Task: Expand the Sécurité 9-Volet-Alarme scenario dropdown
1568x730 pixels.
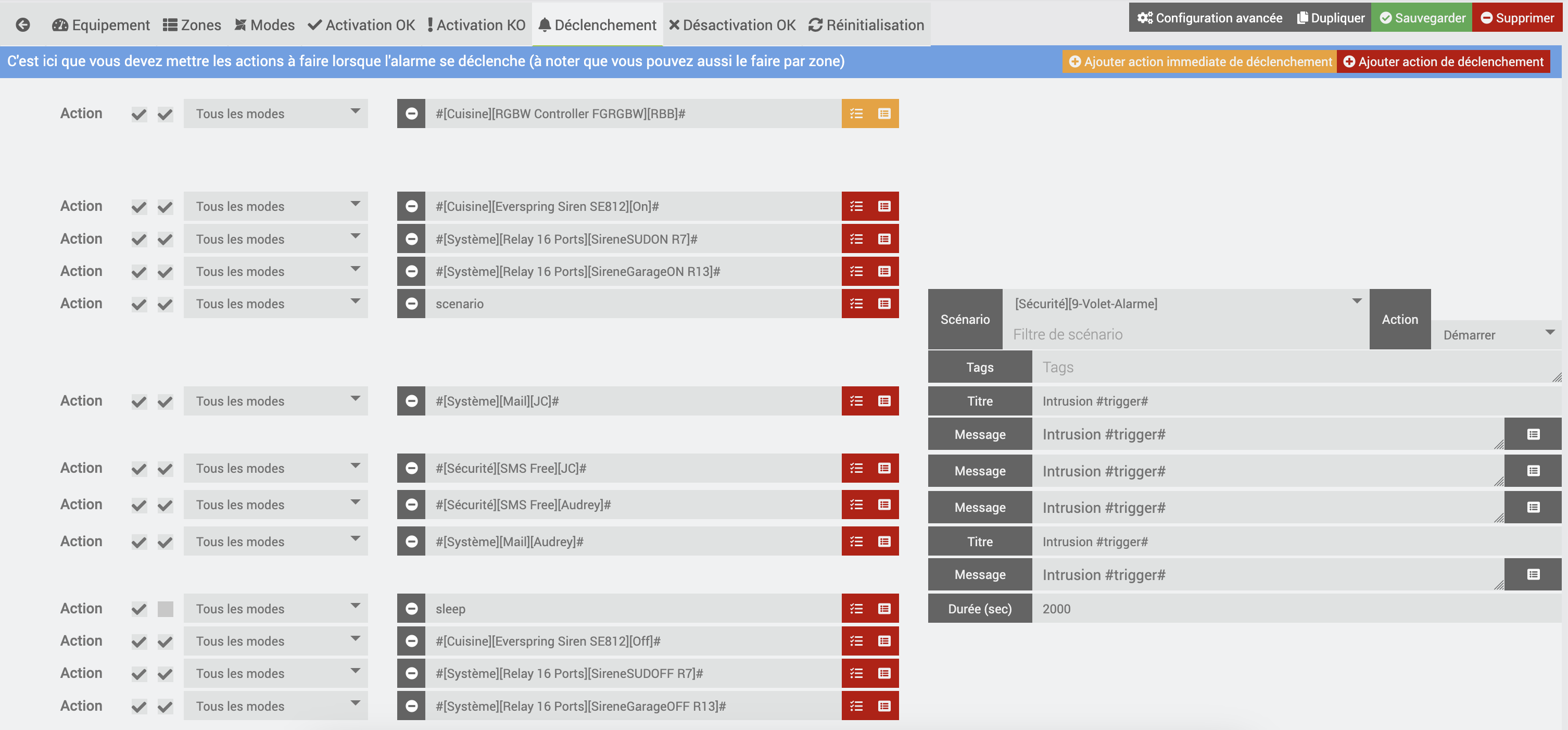Action: [x=1185, y=303]
